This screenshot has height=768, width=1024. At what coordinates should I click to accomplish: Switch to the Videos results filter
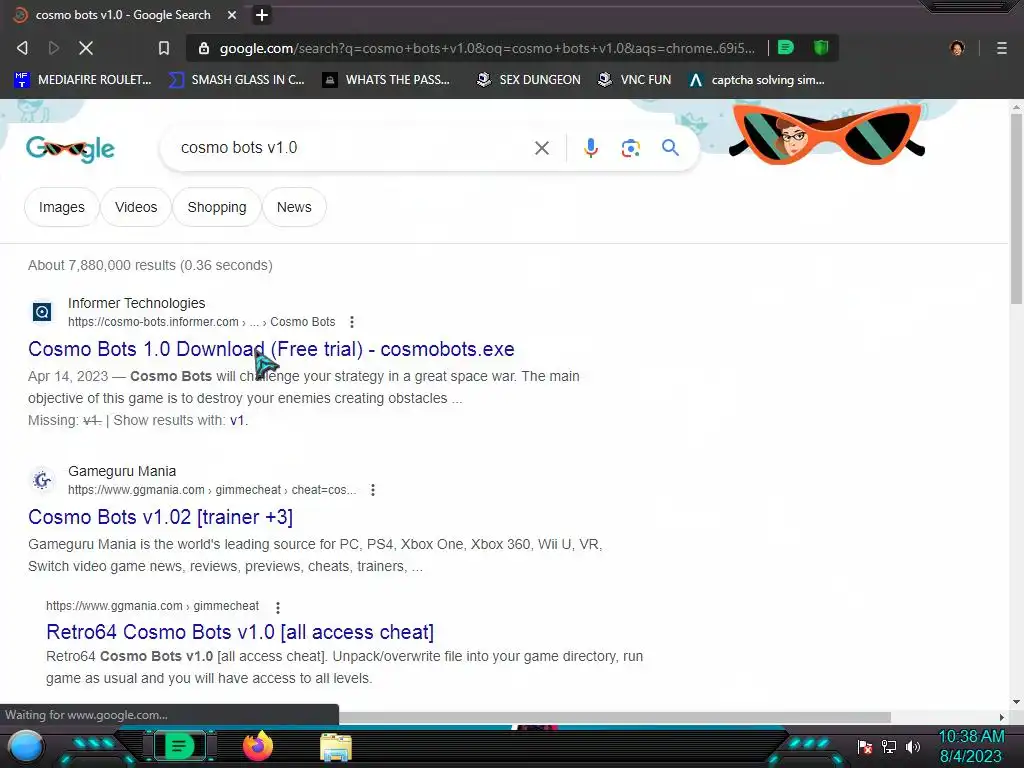pyautogui.click(x=136, y=207)
